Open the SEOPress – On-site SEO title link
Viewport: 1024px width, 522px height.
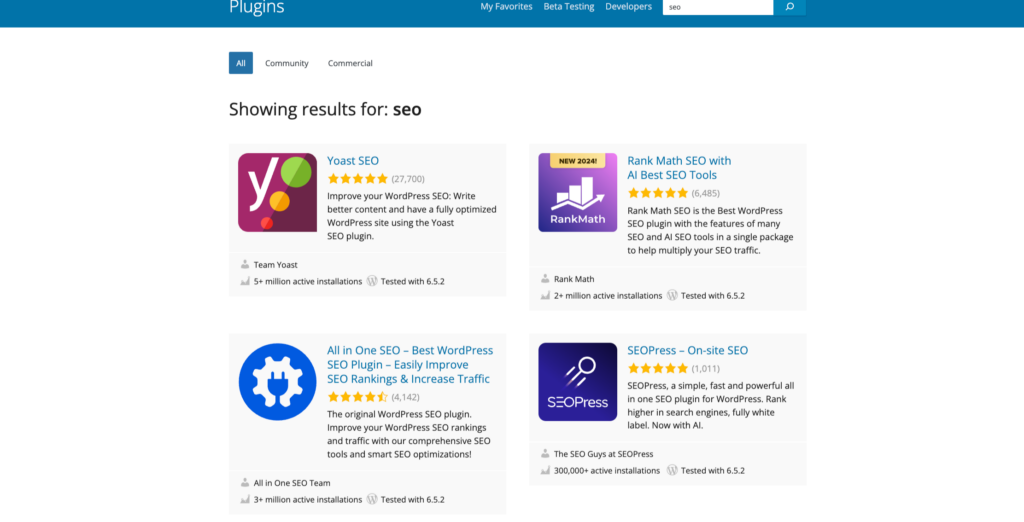pyautogui.click(x=687, y=351)
